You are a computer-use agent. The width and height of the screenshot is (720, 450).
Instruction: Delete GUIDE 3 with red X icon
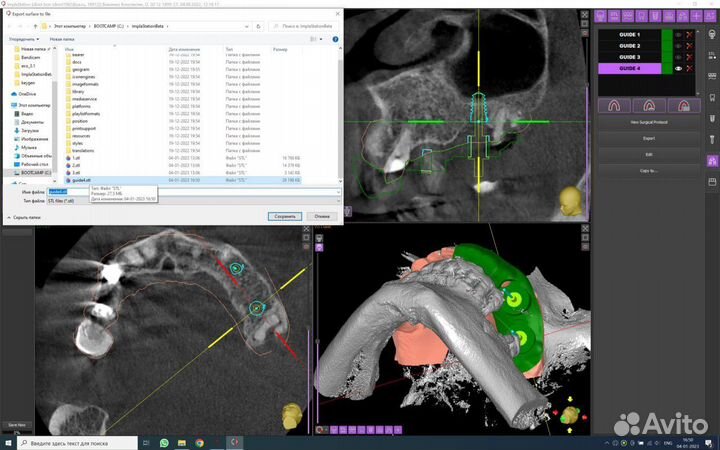[x=691, y=57]
